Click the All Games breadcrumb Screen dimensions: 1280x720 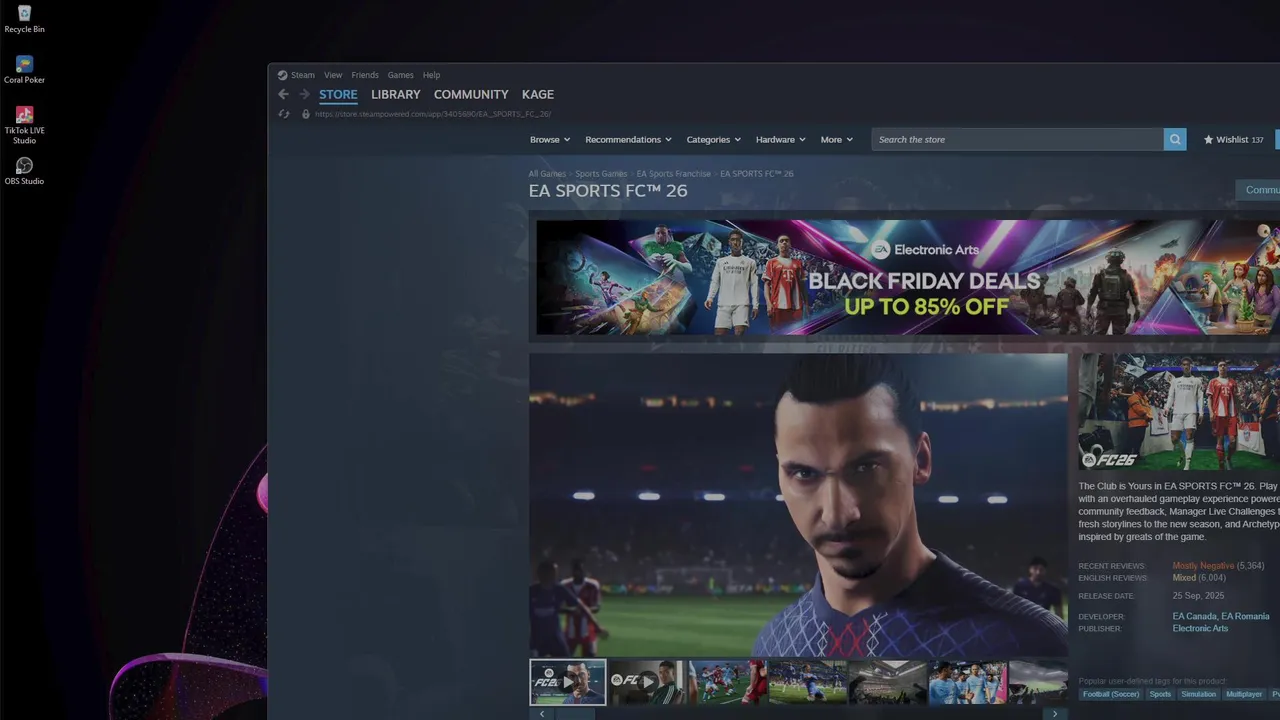547,174
